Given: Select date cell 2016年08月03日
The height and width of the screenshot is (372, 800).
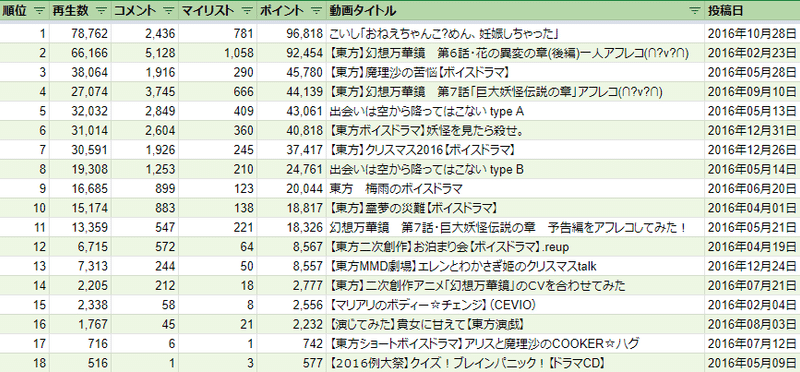Looking at the screenshot, I should (752, 325).
